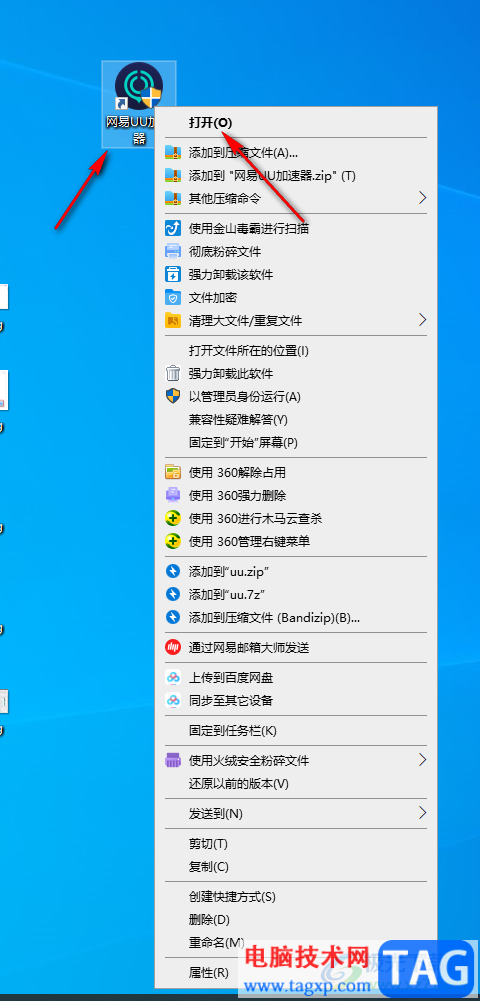
Task: Click the 百度网盘 icon beside 上传到百度网盘
Action: click(173, 677)
